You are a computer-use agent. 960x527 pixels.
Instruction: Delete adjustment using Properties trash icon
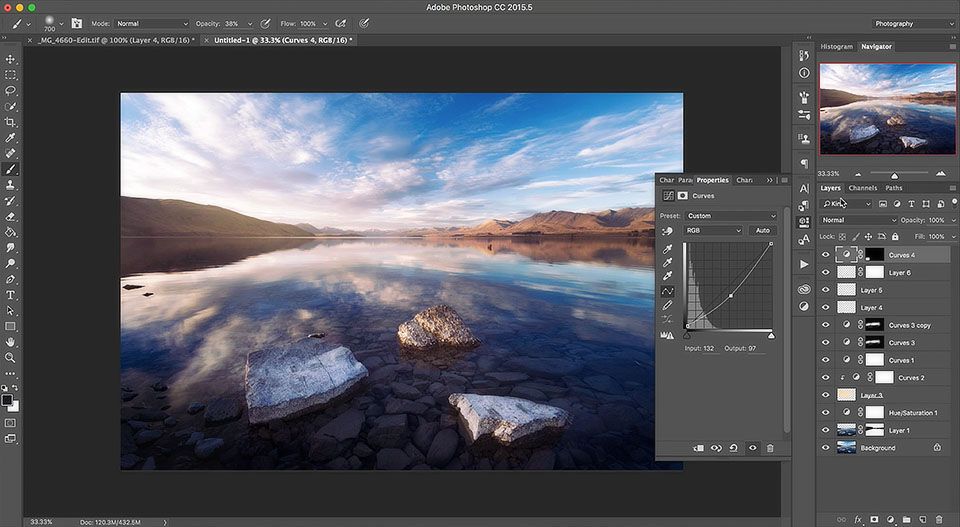click(x=770, y=448)
